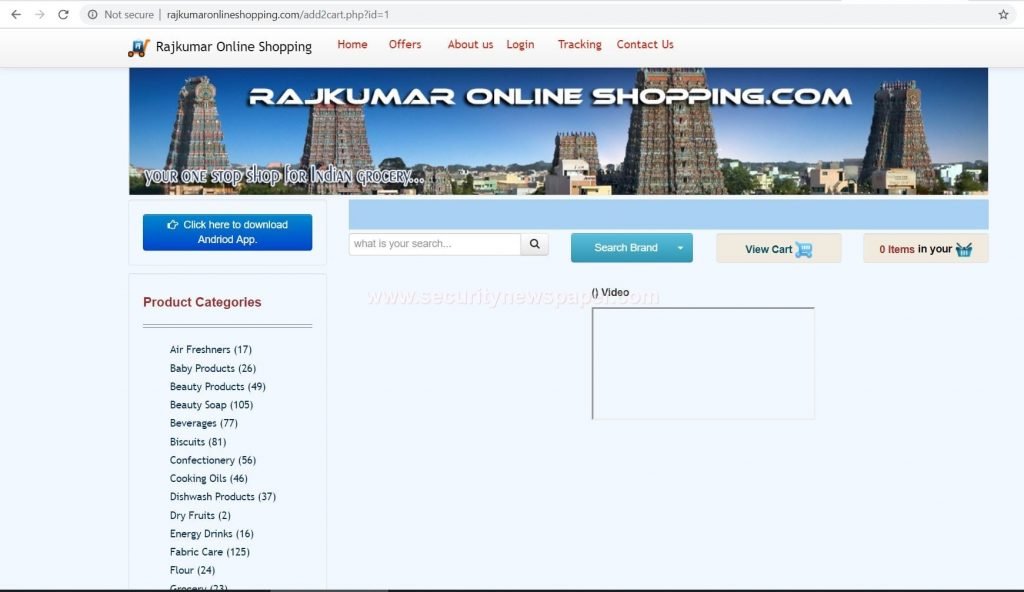Click the Not secure info icon
This screenshot has width=1024, height=592.
[93, 14]
